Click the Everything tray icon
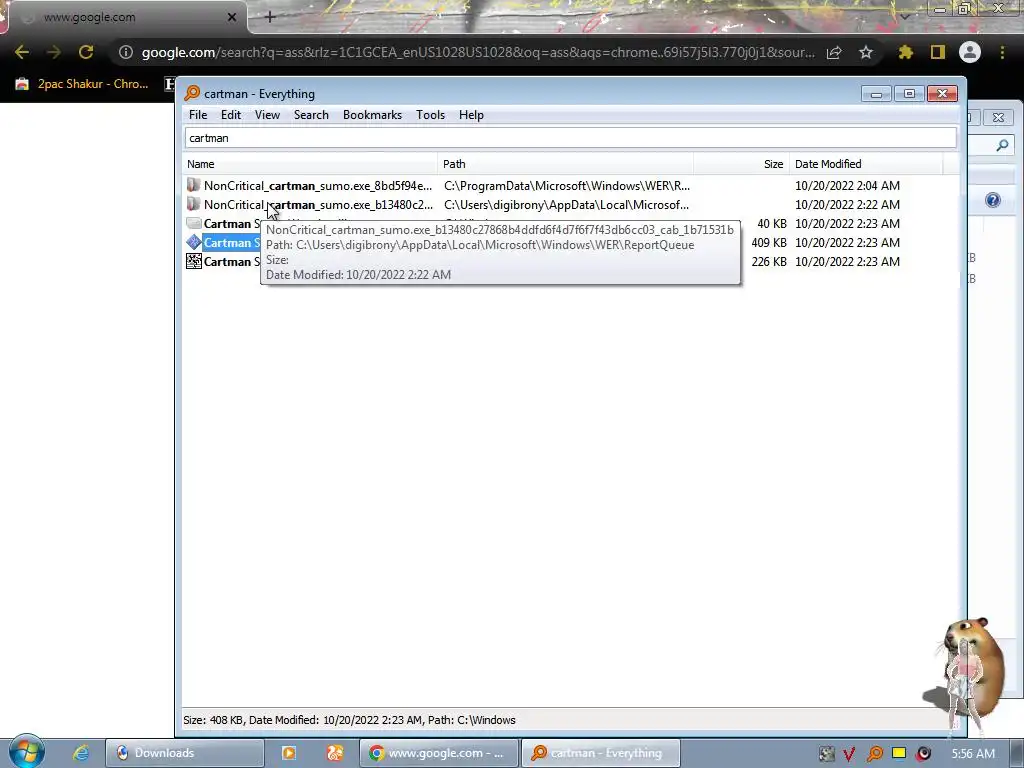 tap(874, 754)
